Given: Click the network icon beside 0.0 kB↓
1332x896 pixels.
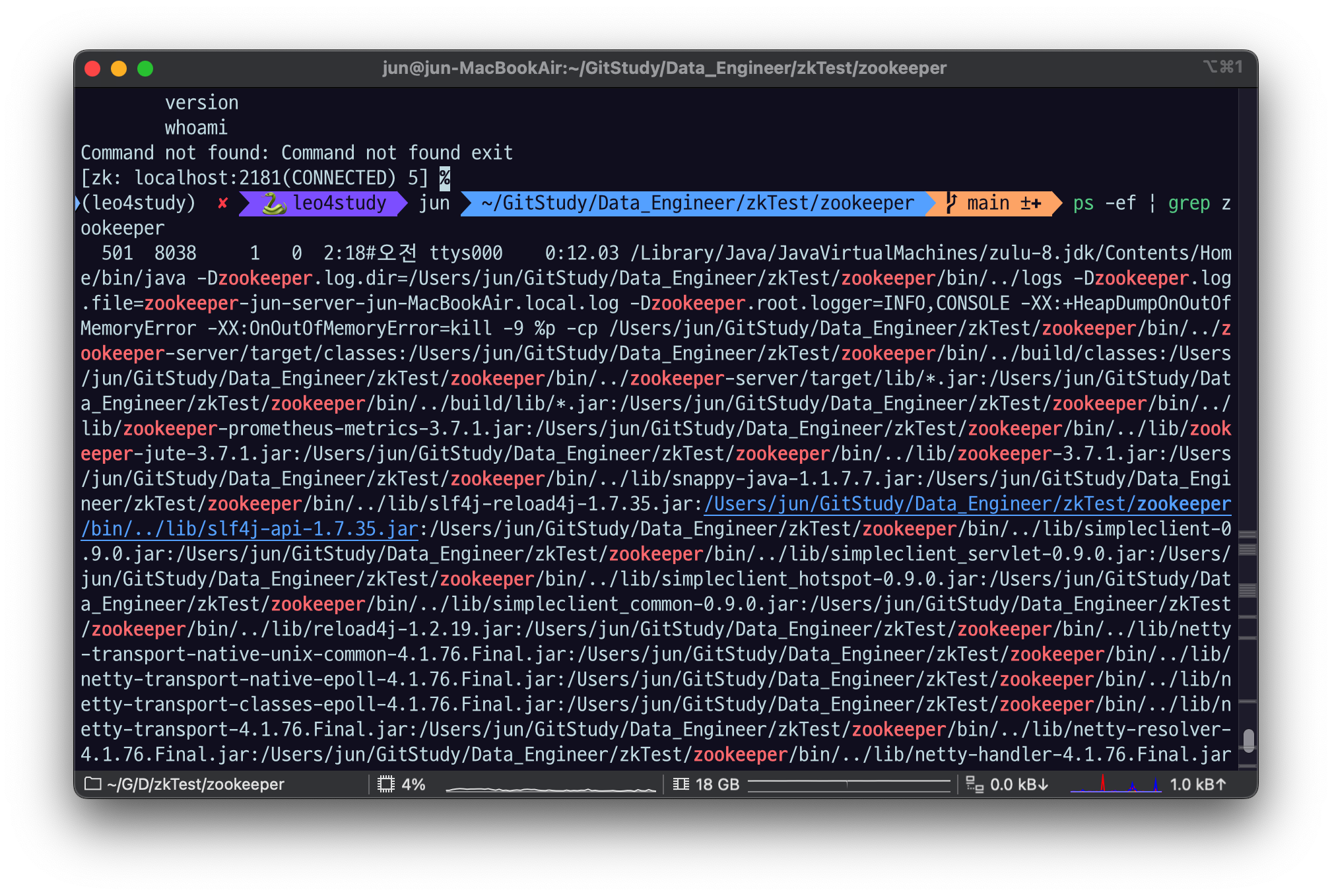Looking at the screenshot, I should pyautogui.click(x=974, y=784).
